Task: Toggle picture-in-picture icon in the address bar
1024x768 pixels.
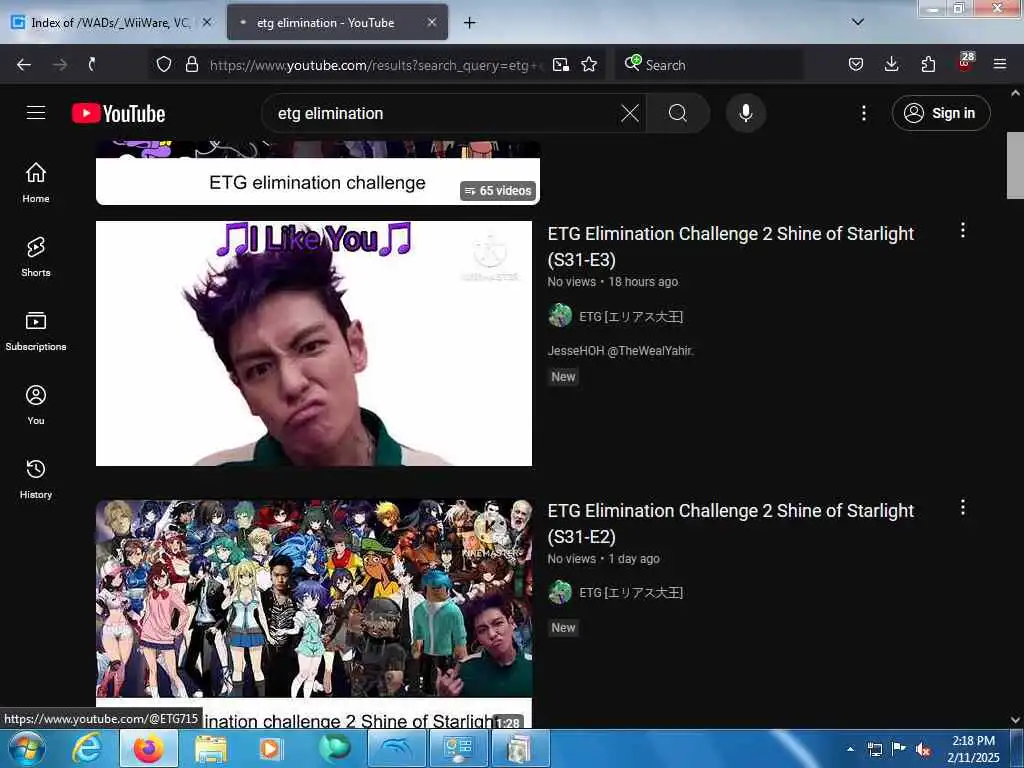Action: pos(560,64)
